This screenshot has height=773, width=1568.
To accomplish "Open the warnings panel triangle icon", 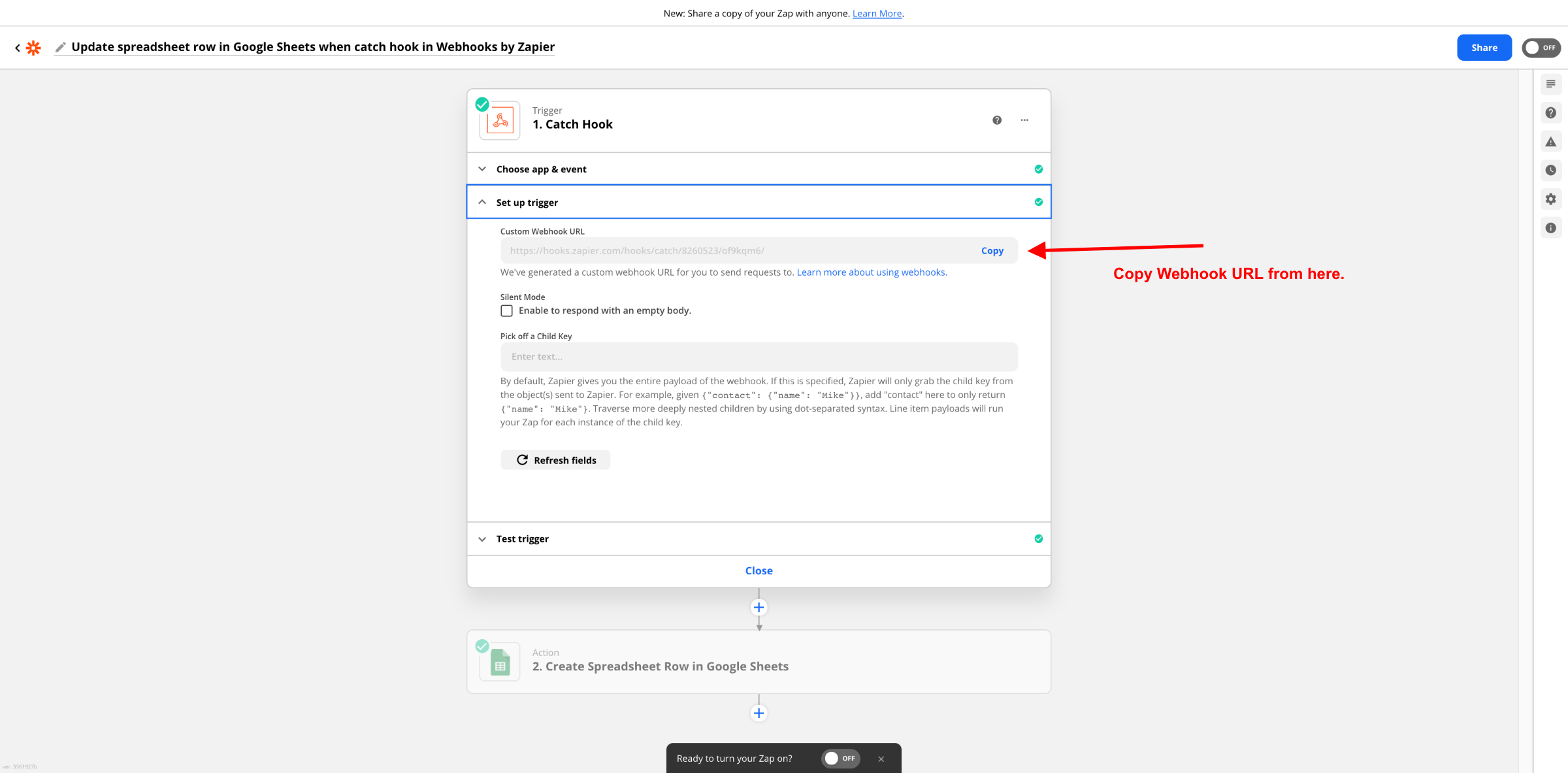I will point(1551,142).
